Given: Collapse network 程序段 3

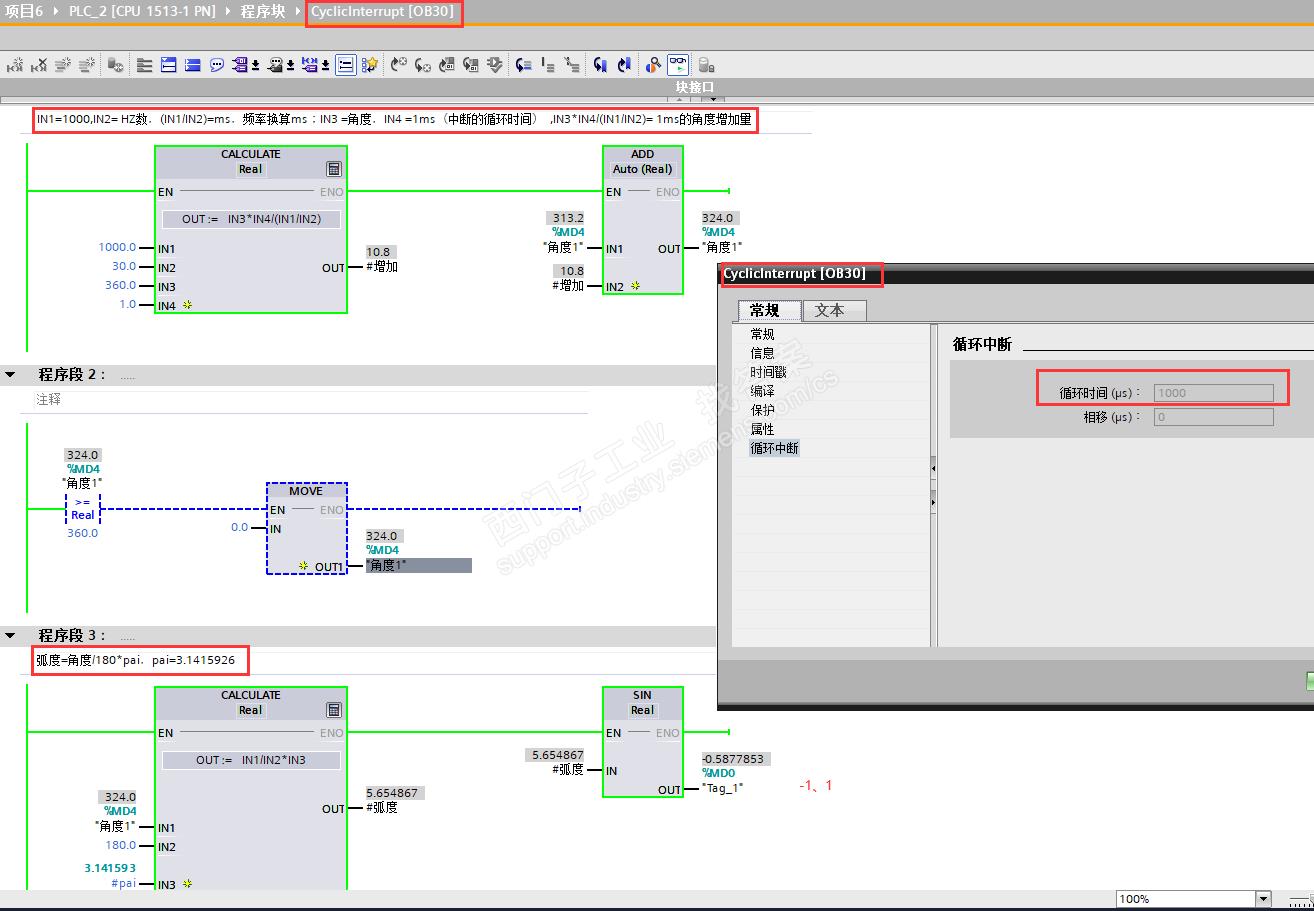Looking at the screenshot, I should tap(11, 635).
